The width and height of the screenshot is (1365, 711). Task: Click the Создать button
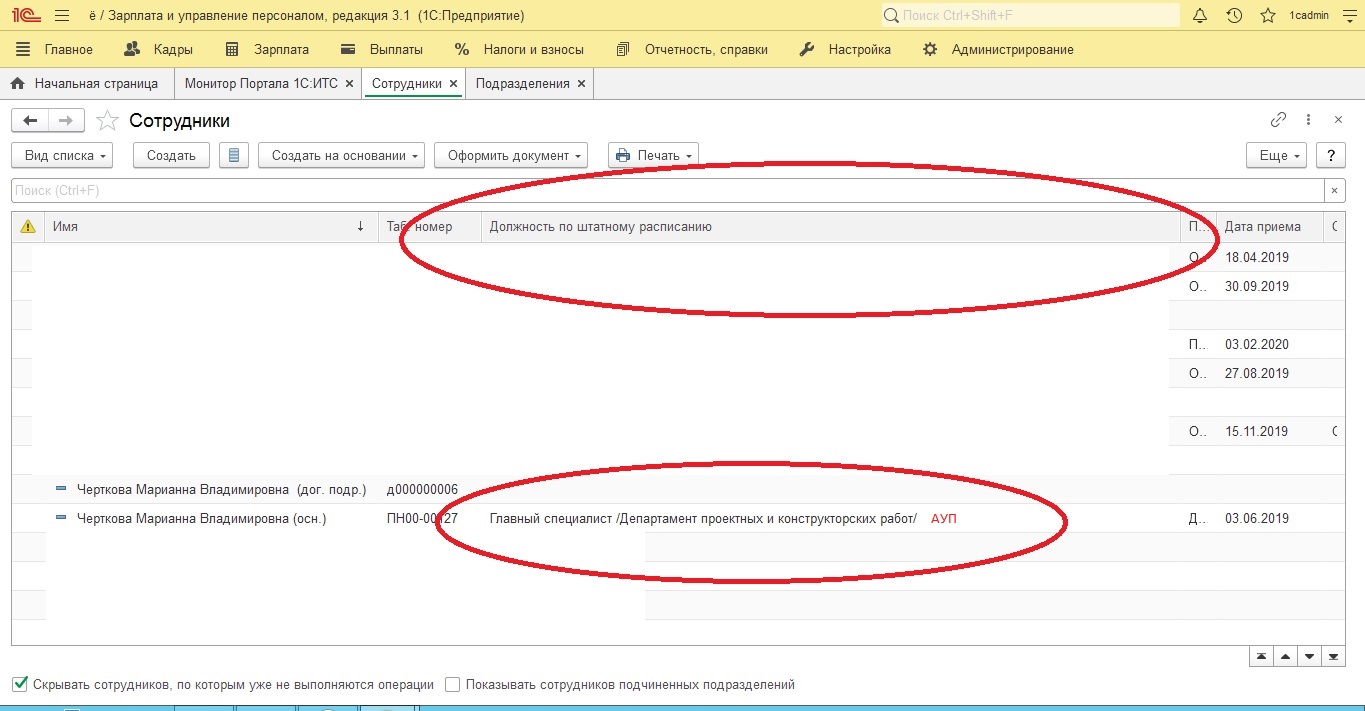pyautogui.click(x=171, y=155)
